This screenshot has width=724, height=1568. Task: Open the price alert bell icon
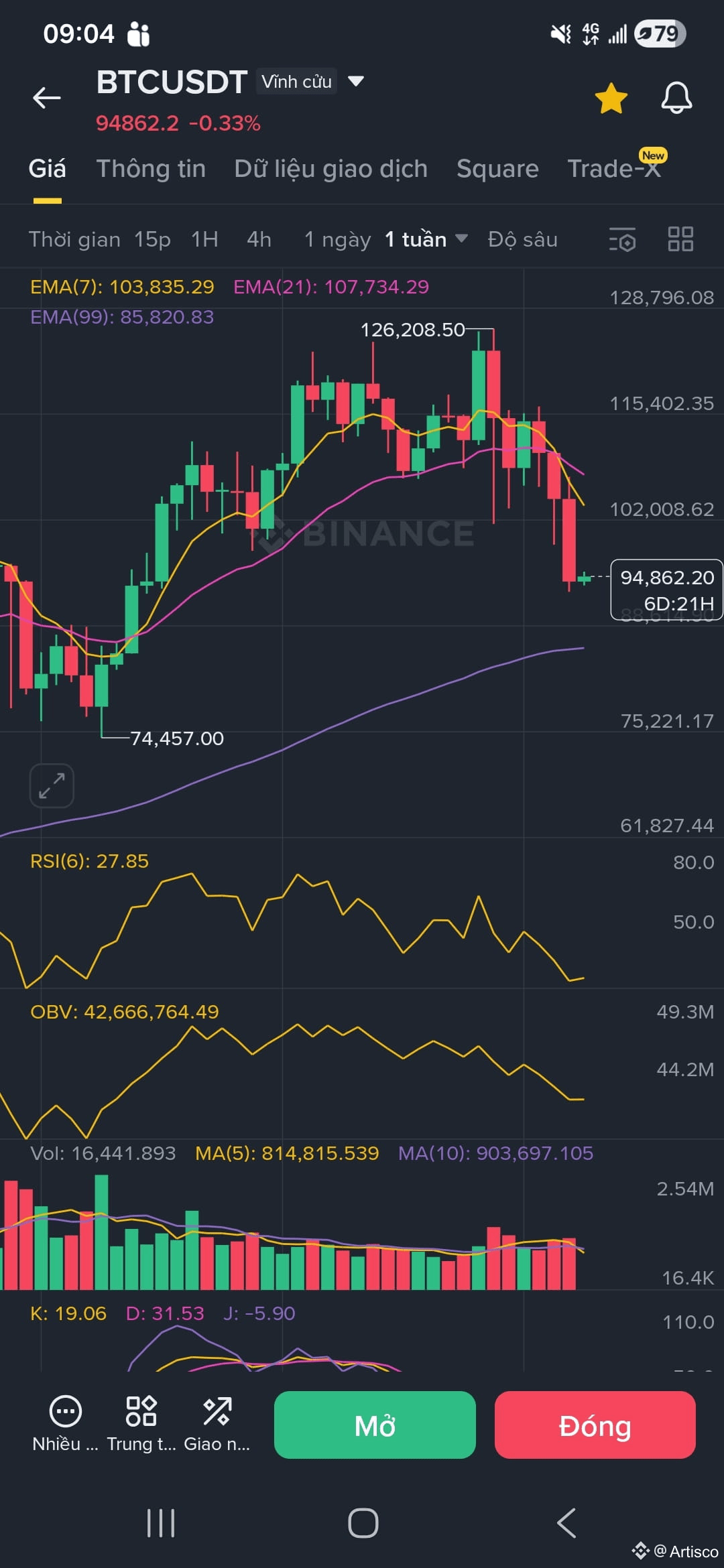point(676,99)
